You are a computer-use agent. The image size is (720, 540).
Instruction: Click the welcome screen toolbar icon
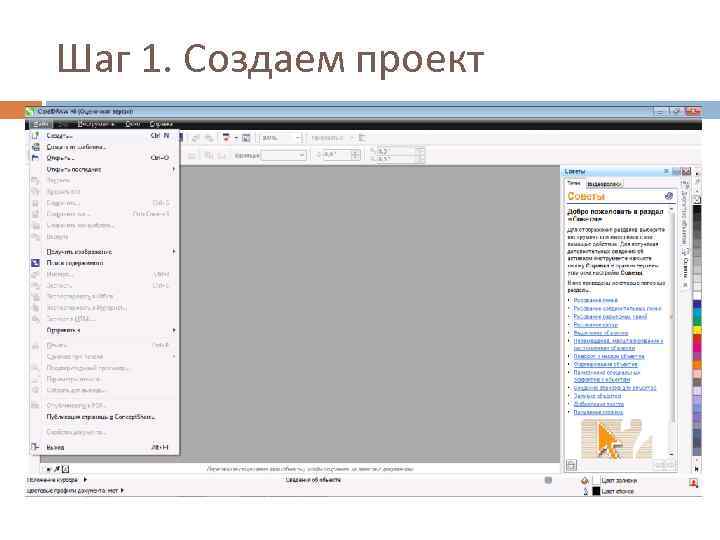click(x=246, y=138)
